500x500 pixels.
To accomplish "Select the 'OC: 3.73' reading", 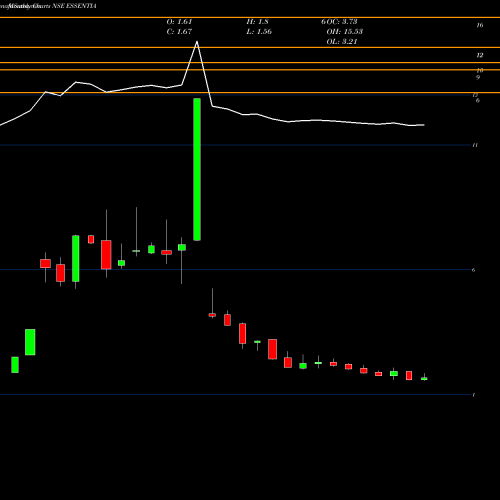I will (342, 22).
